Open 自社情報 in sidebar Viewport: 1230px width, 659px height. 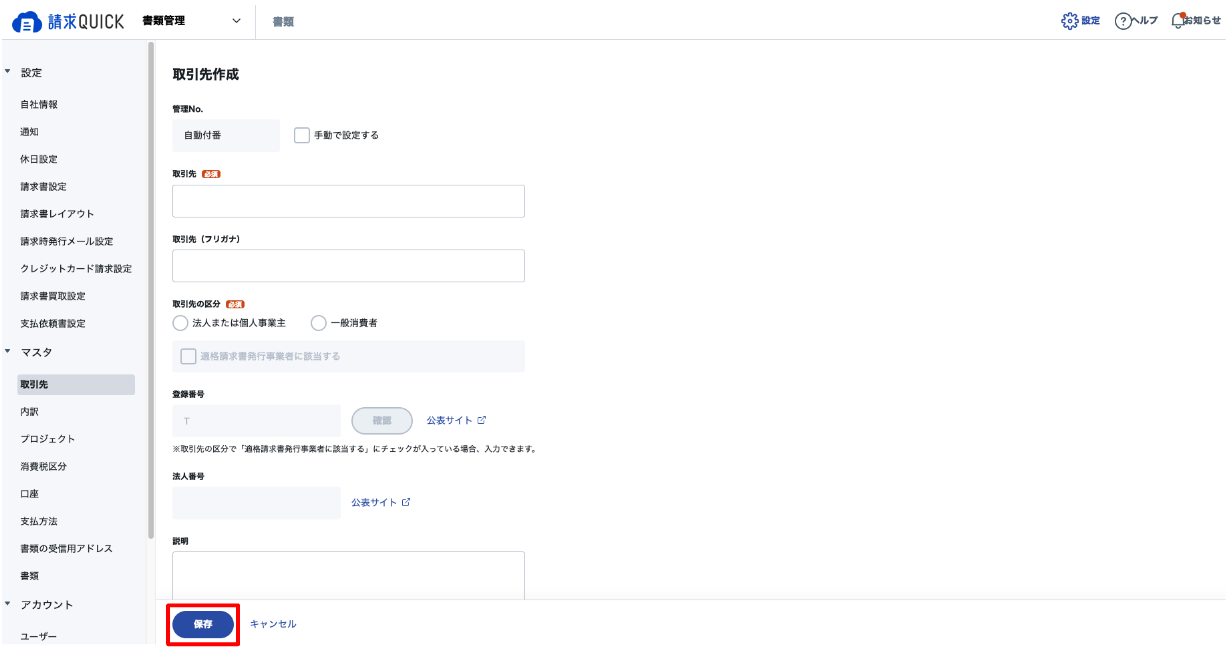pos(39,104)
